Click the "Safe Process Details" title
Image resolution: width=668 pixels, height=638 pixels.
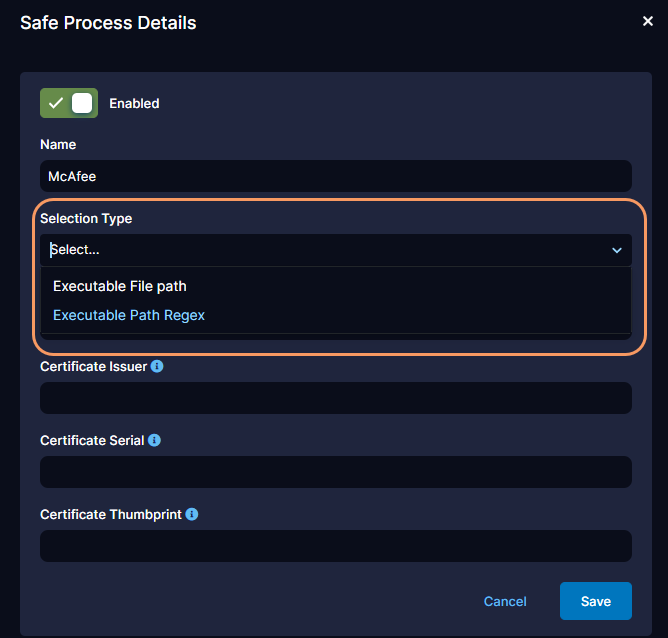[x=108, y=22]
